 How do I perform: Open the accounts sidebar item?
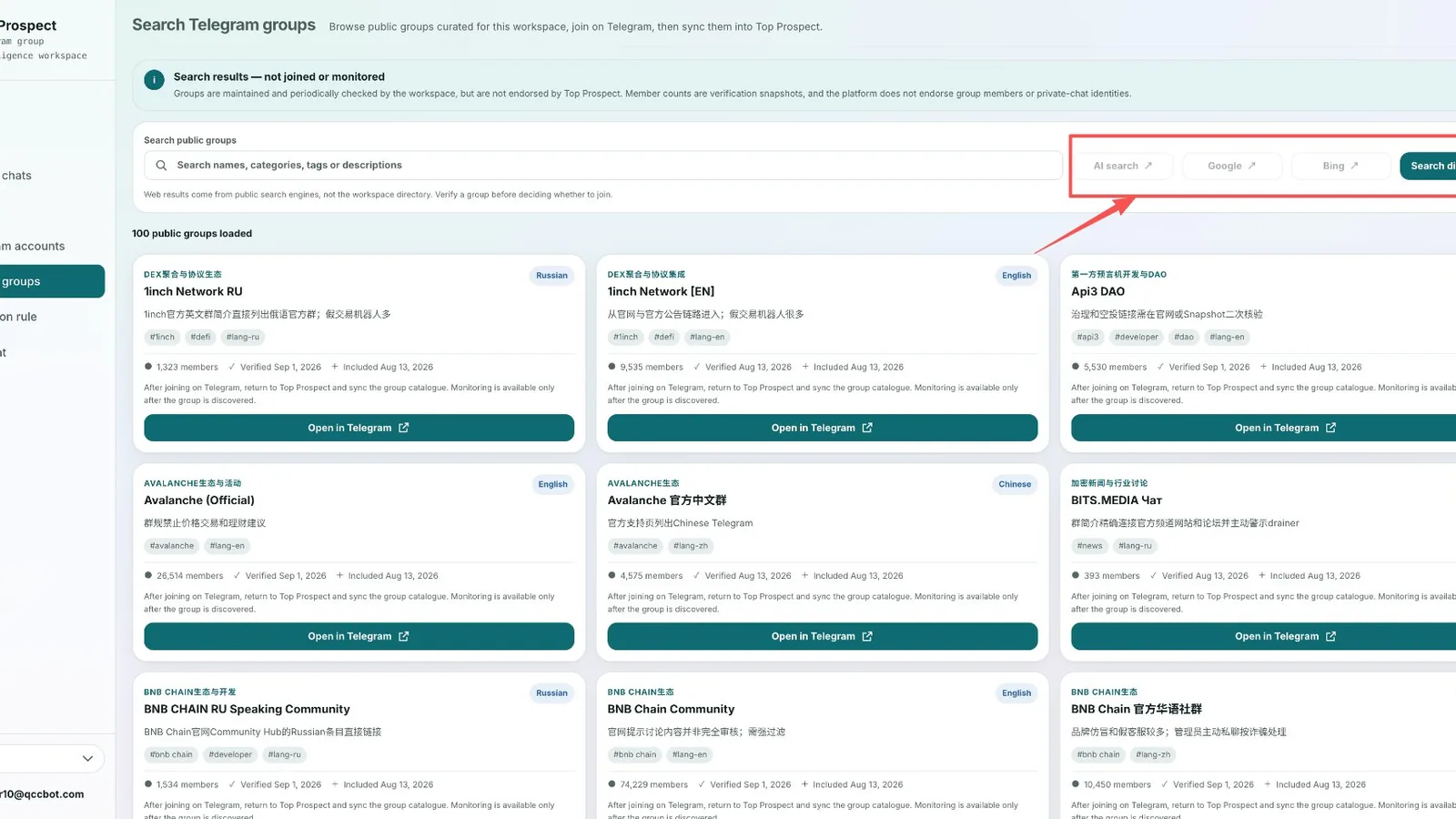(x=33, y=247)
